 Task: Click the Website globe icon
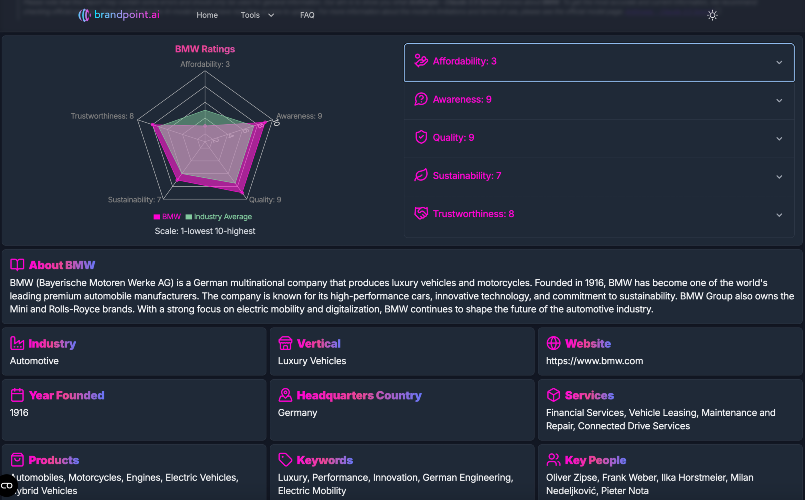point(553,343)
